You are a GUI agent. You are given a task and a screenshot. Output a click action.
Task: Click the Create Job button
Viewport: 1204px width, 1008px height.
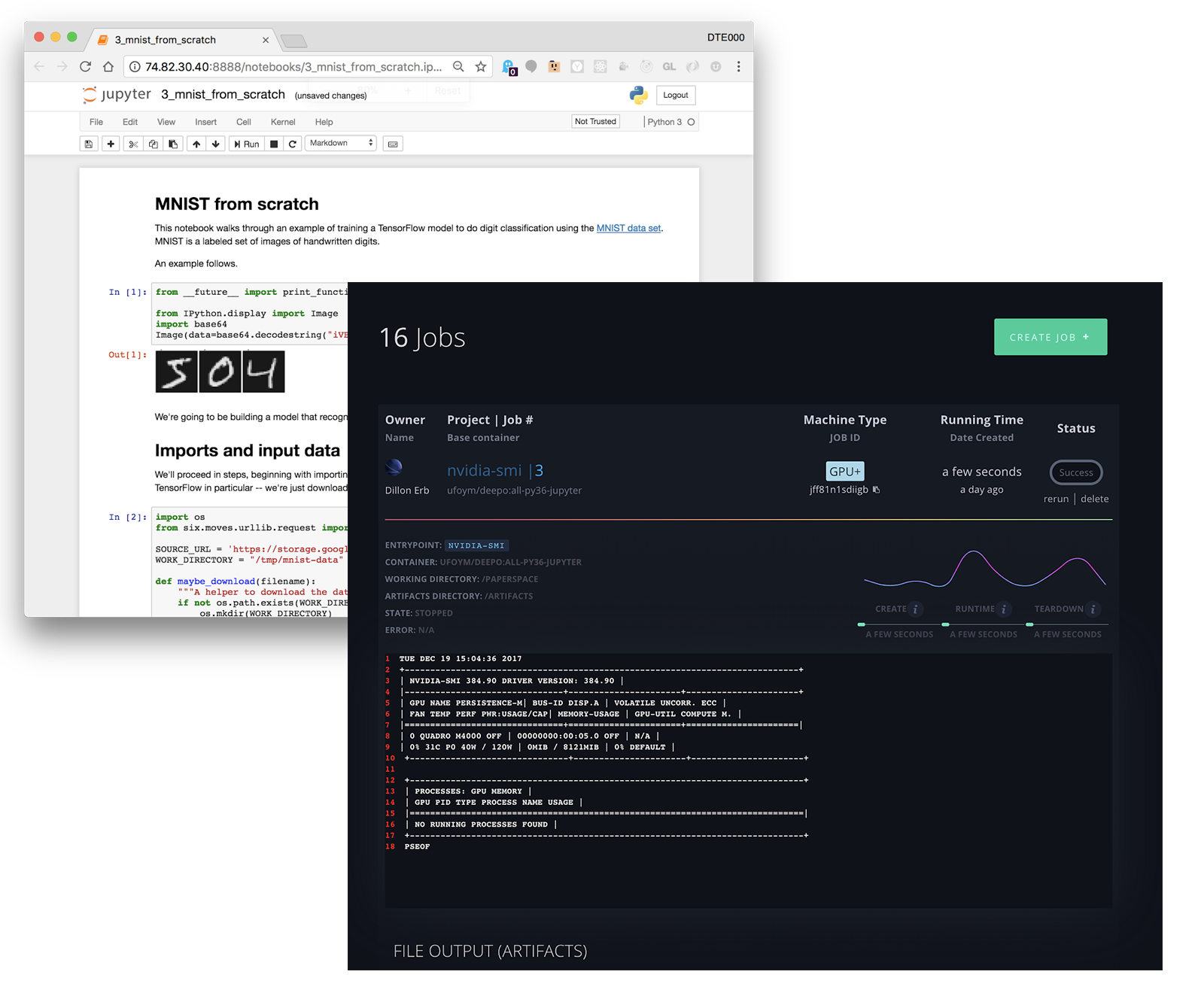pos(1050,337)
